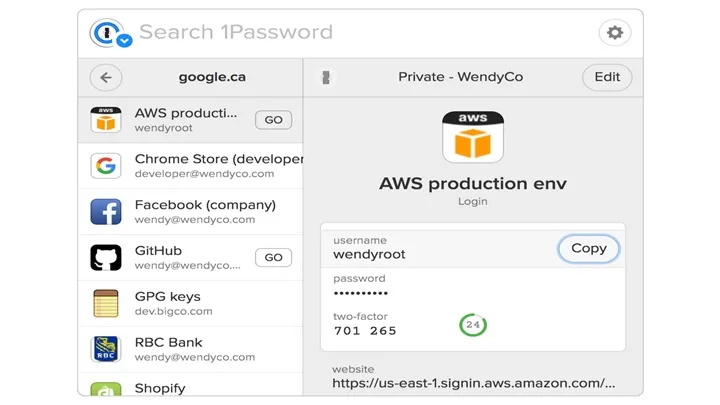Click the GitHub octocat icon
The height and width of the screenshot is (405, 720).
pyautogui.click(x=106, y=258)
